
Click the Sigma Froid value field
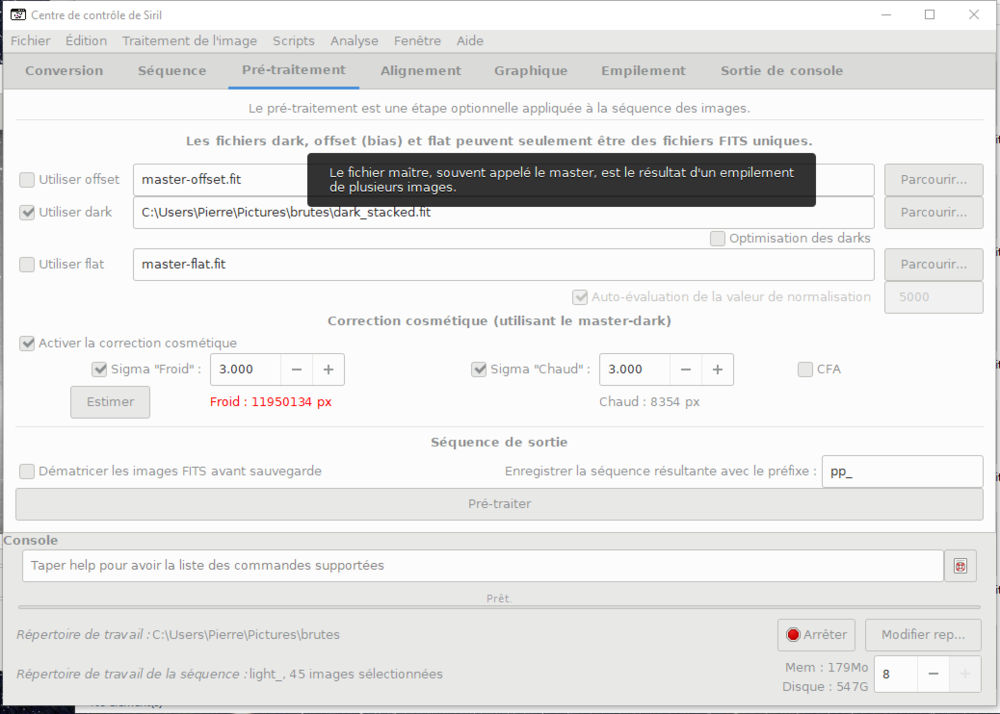[x=245, y=369]
